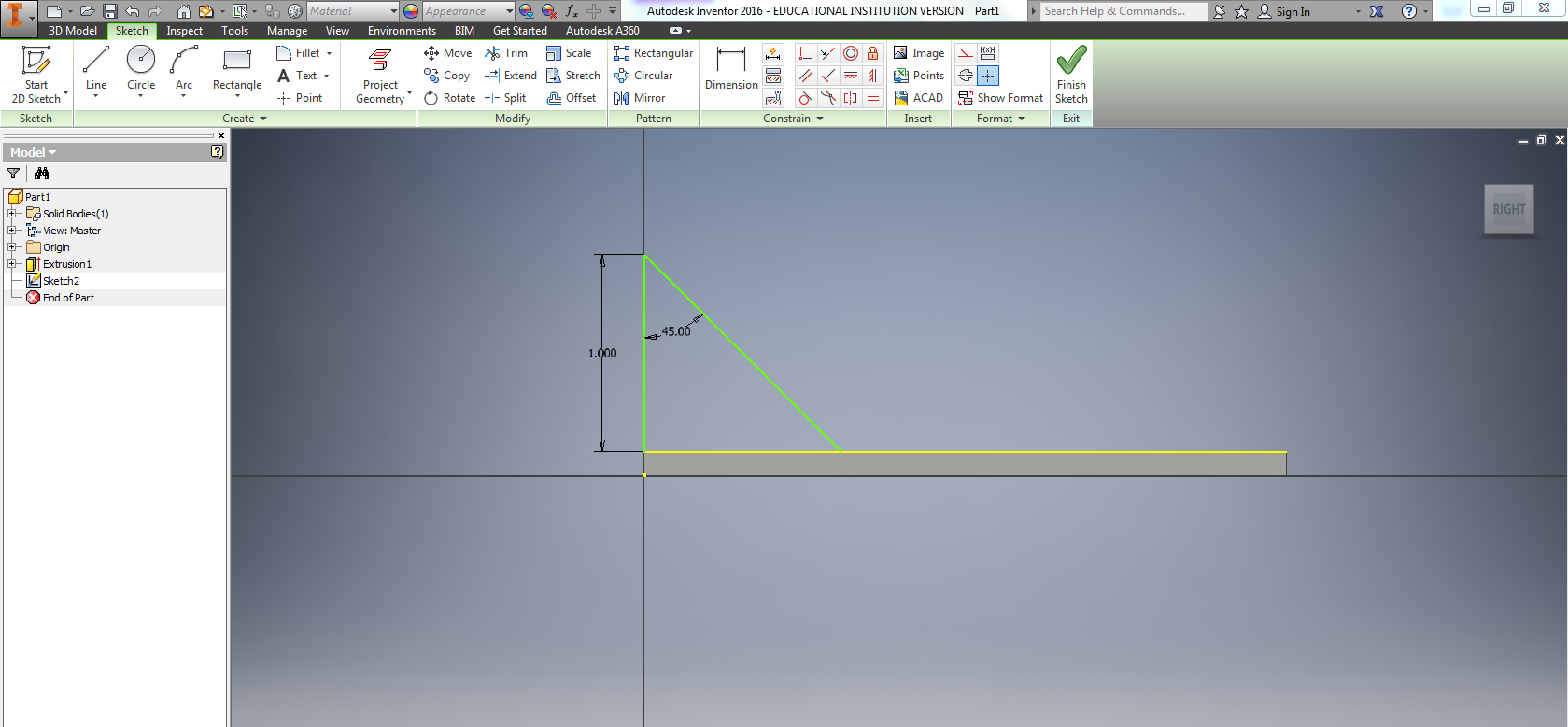Click the Scale tool
Image resolution: width=1568 pixels, height=727 pixels.
click(x=569, y=53)
